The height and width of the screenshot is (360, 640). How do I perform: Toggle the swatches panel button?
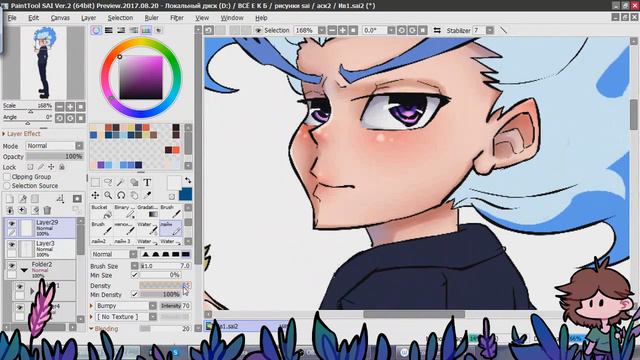click(146, 30)
